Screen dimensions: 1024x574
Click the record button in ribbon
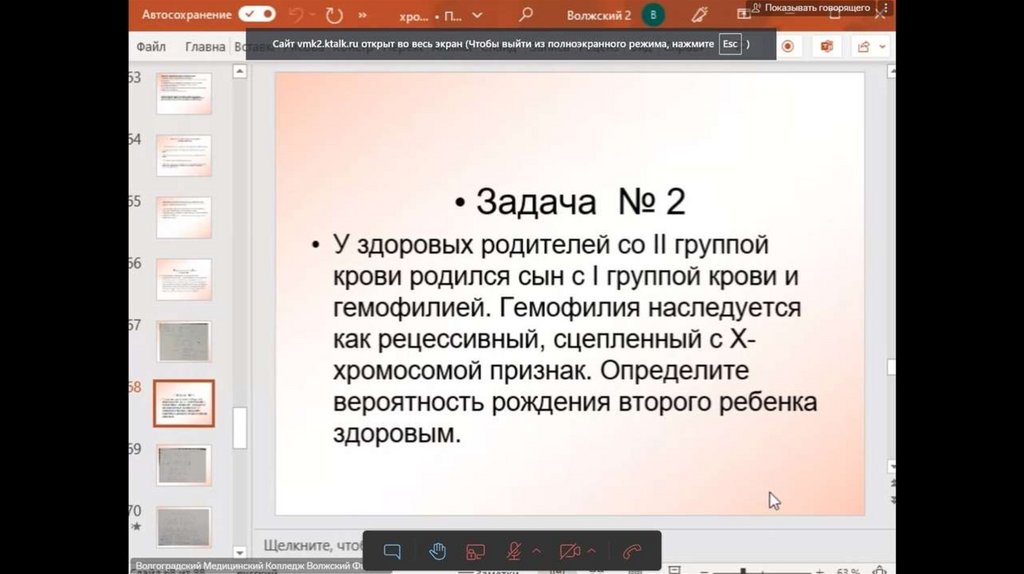(788, 47)
